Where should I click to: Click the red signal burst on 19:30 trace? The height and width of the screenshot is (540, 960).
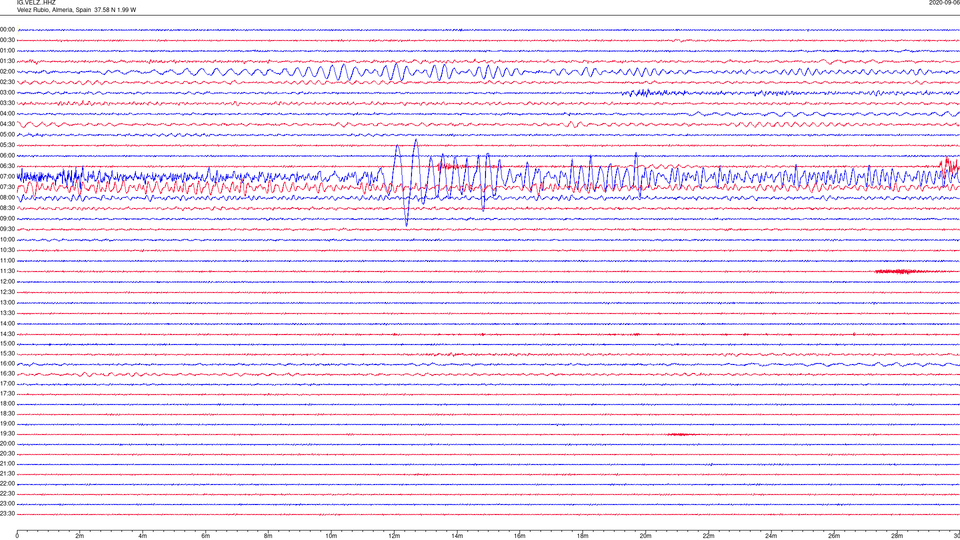pos(681,434)
